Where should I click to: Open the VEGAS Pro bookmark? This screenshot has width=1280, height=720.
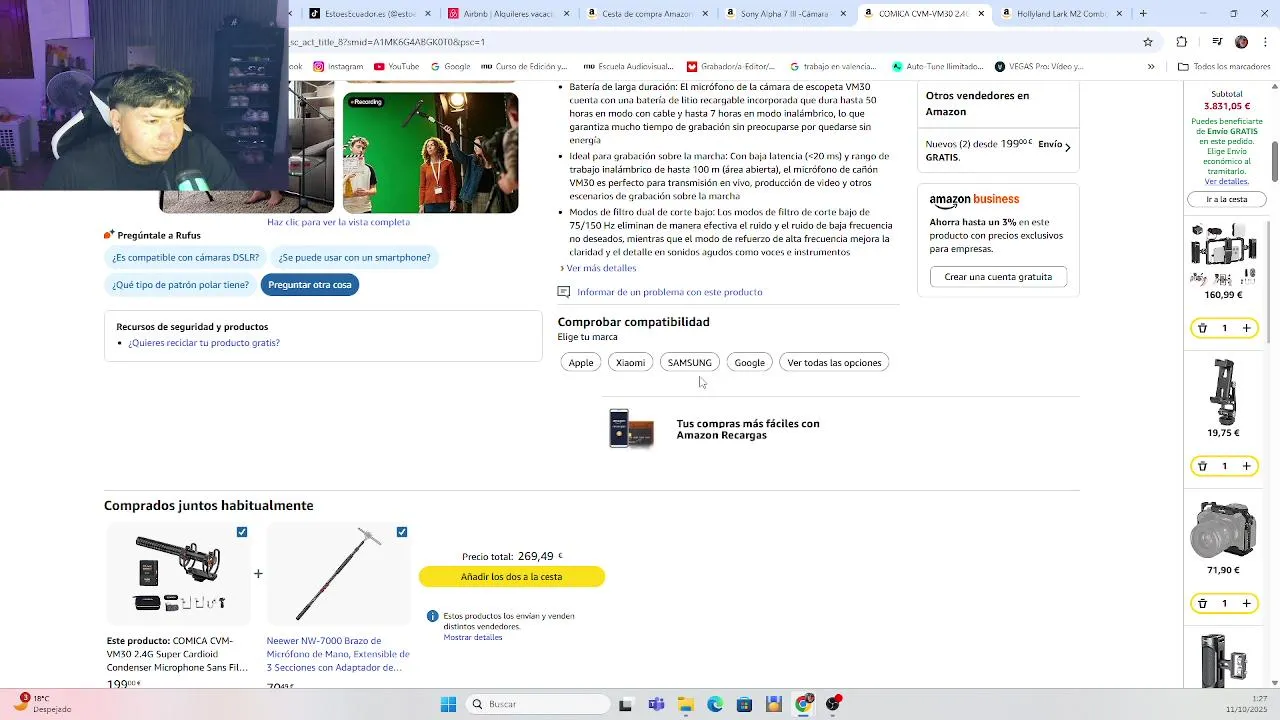pos(1039,67)
